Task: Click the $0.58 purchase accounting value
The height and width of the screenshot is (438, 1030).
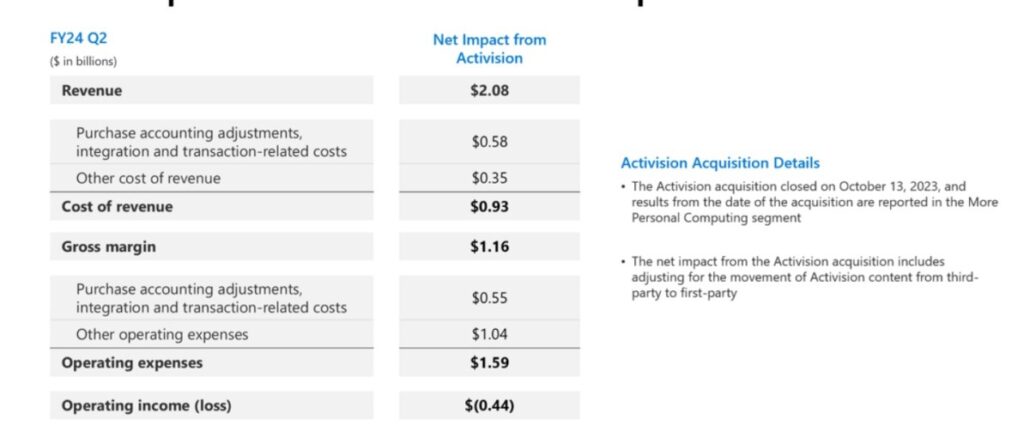Action: (489, 142)
